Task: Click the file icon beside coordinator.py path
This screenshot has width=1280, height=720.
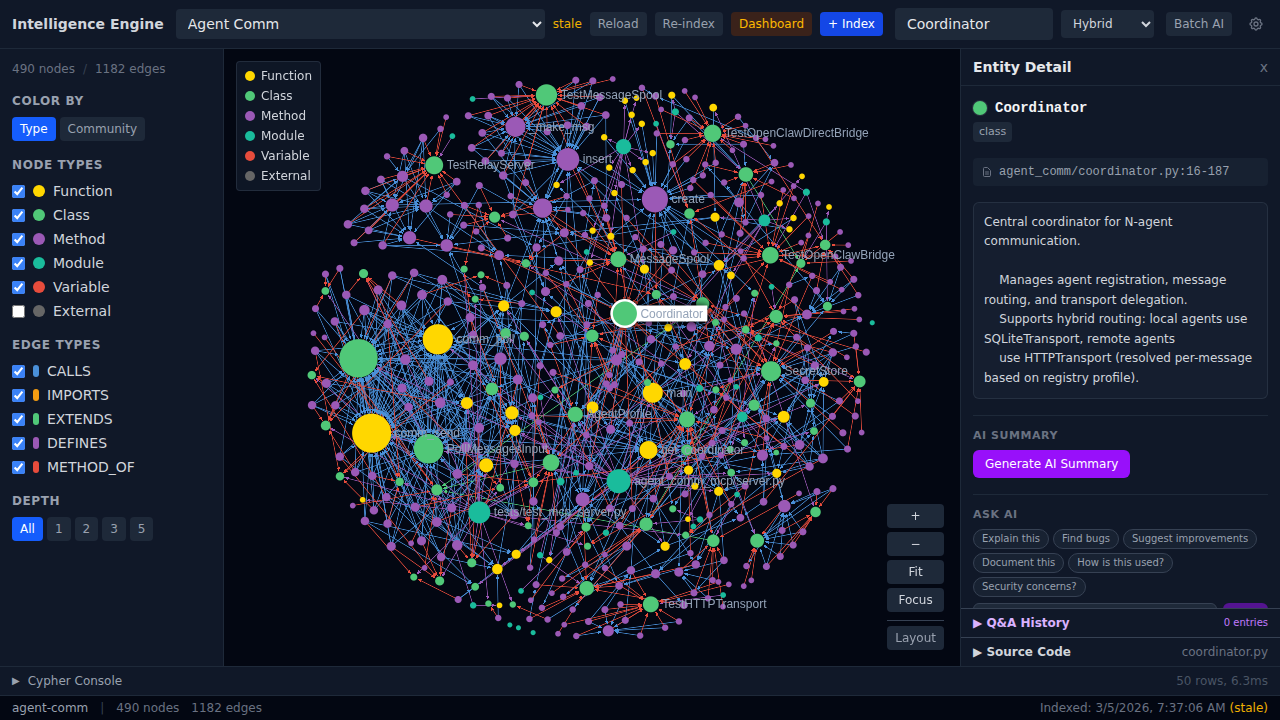Action: [987, 172]
